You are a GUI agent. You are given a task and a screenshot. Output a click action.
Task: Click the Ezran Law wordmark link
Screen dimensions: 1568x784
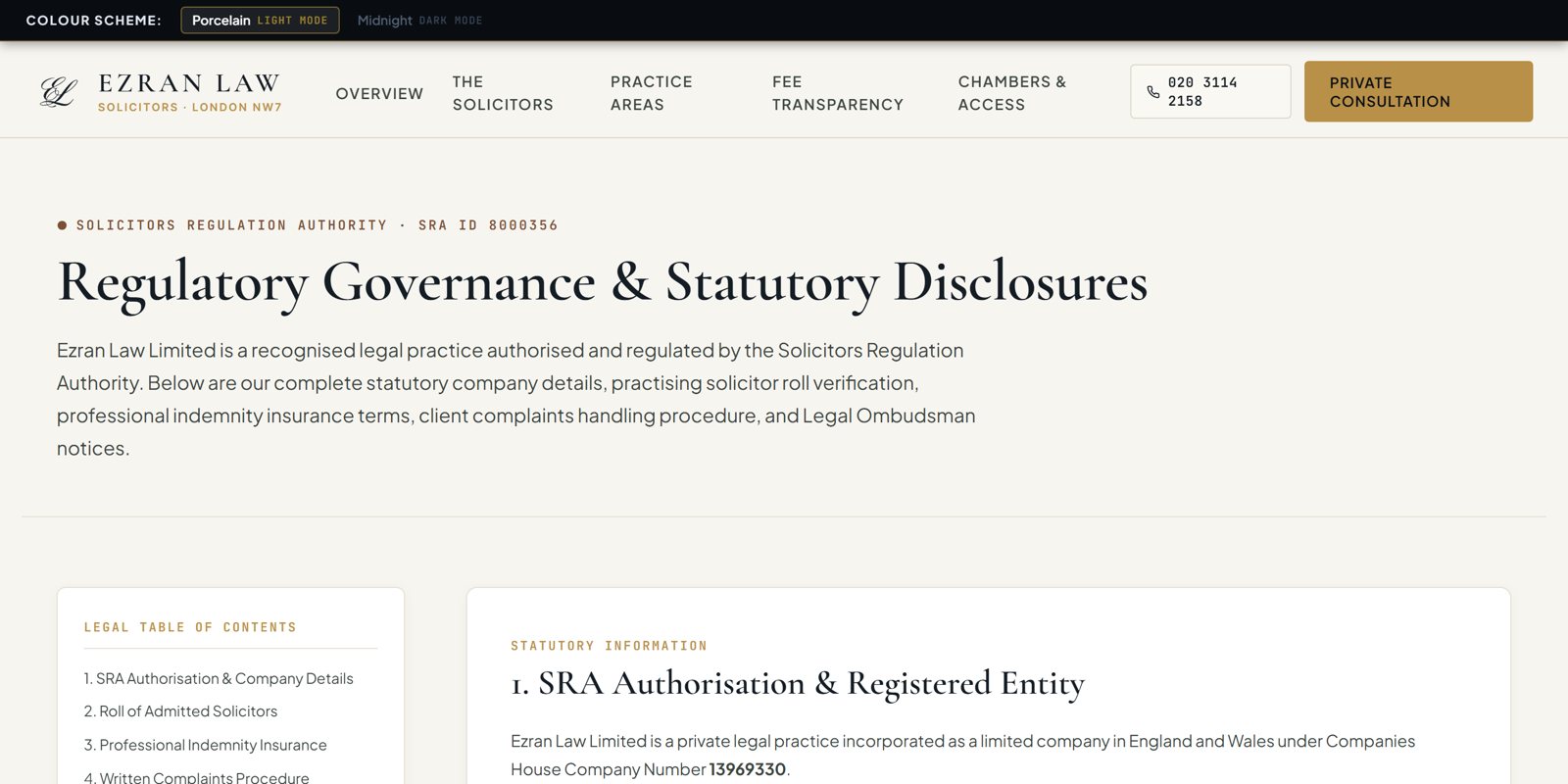pyautogui.click(x=189, y=83)
